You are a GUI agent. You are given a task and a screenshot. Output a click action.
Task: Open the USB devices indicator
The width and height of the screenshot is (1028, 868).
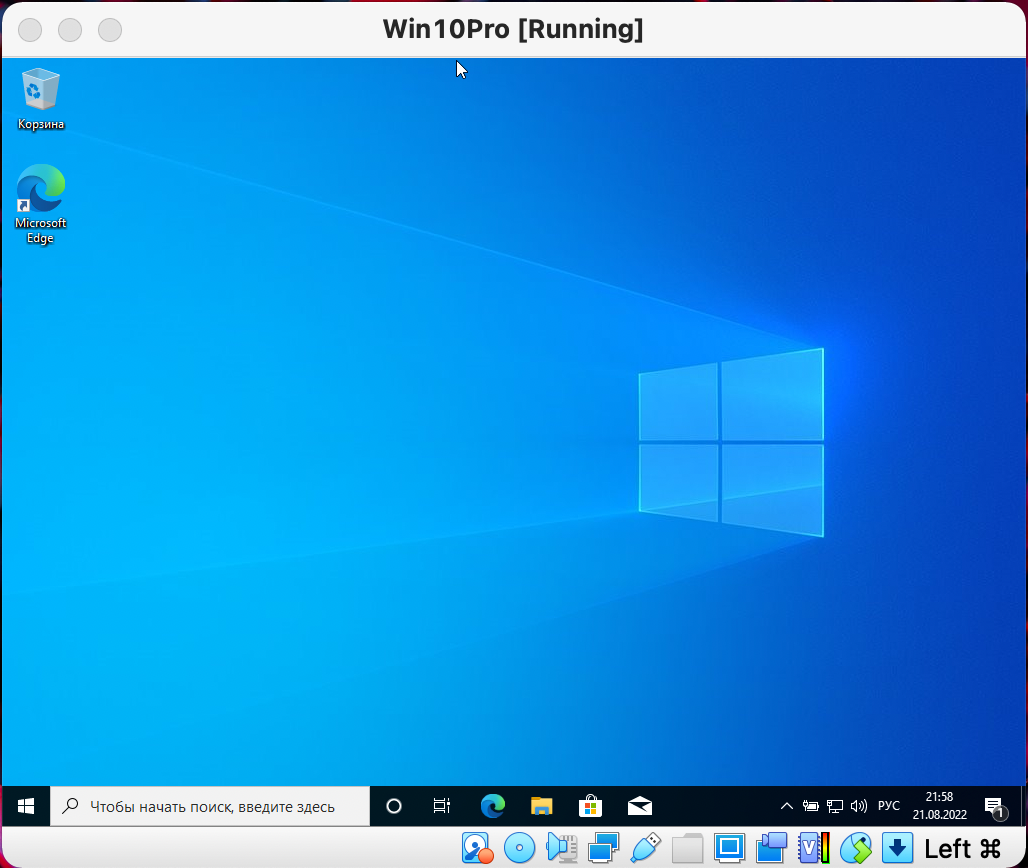coord(645,848)
